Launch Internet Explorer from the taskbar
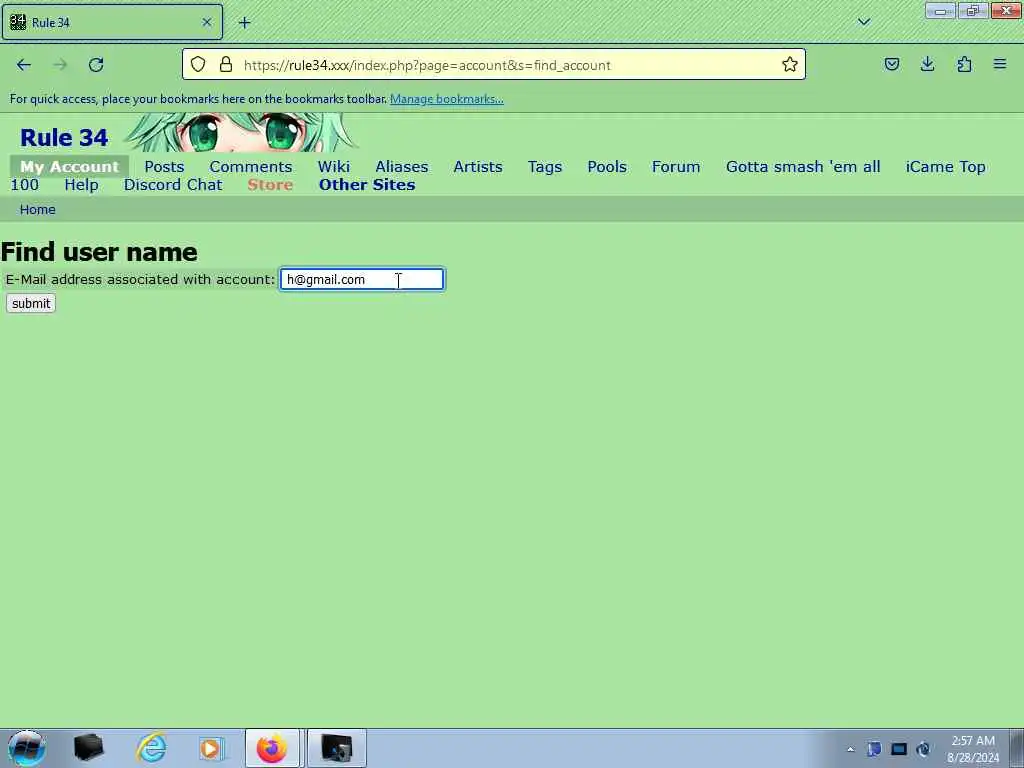The width and height of the screenshot is (1024, 768). point(152,748)
